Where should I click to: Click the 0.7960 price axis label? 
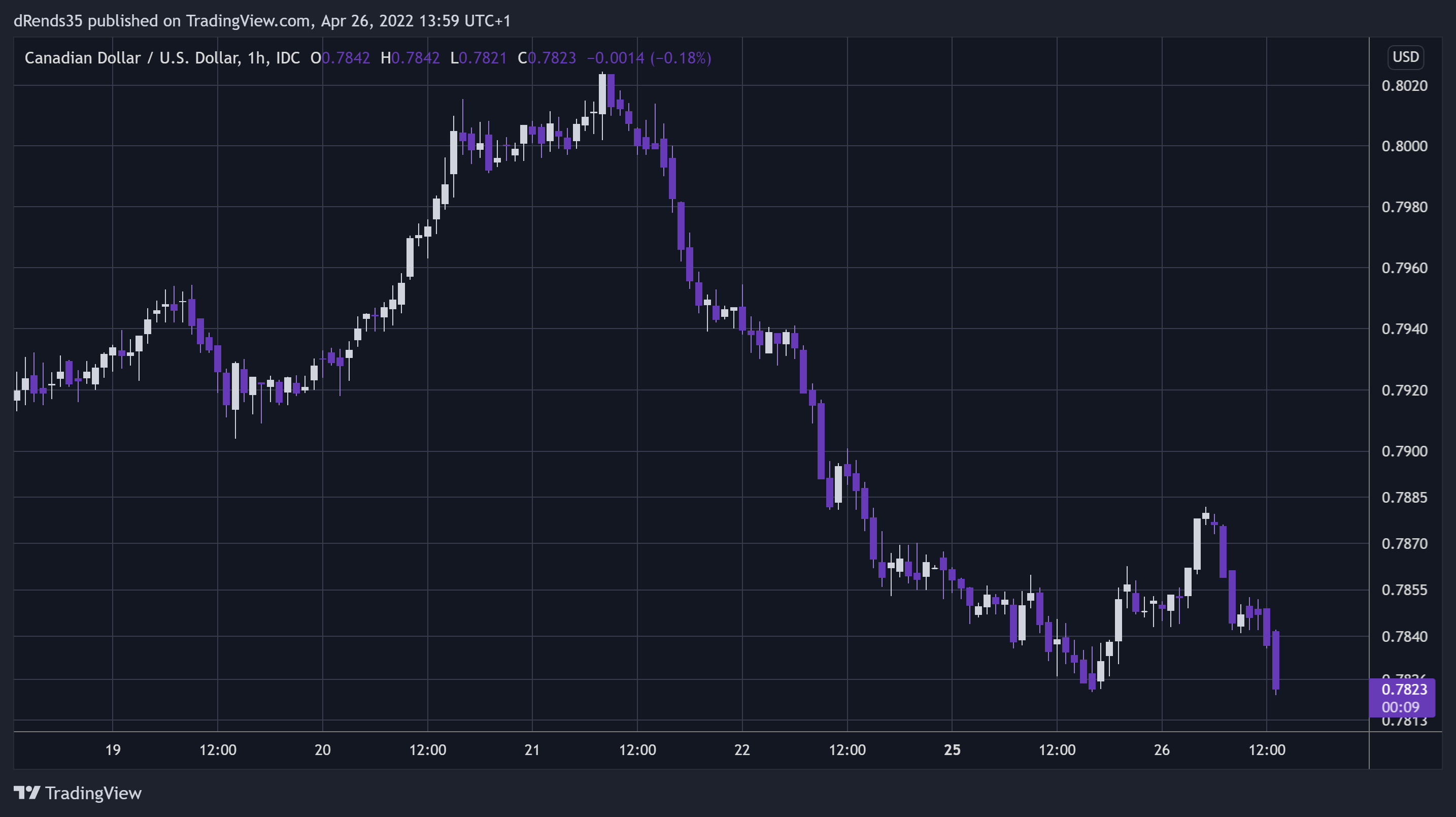(1404, 268)
